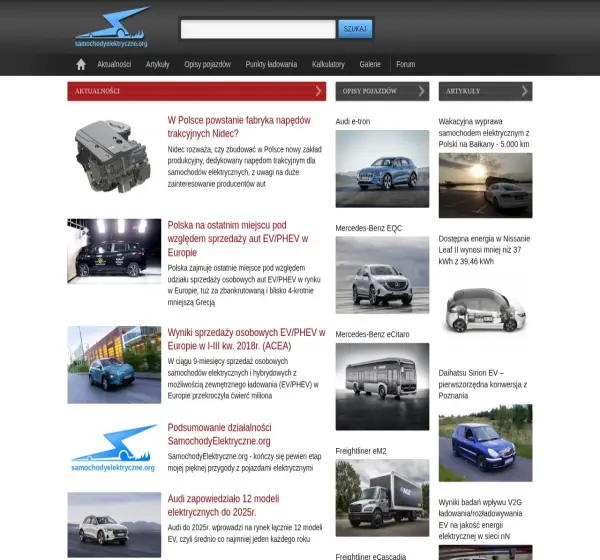The image size is (600, 560).
Task: Click the Mercedes eCitaro bus photo
Action: [382, 387]
